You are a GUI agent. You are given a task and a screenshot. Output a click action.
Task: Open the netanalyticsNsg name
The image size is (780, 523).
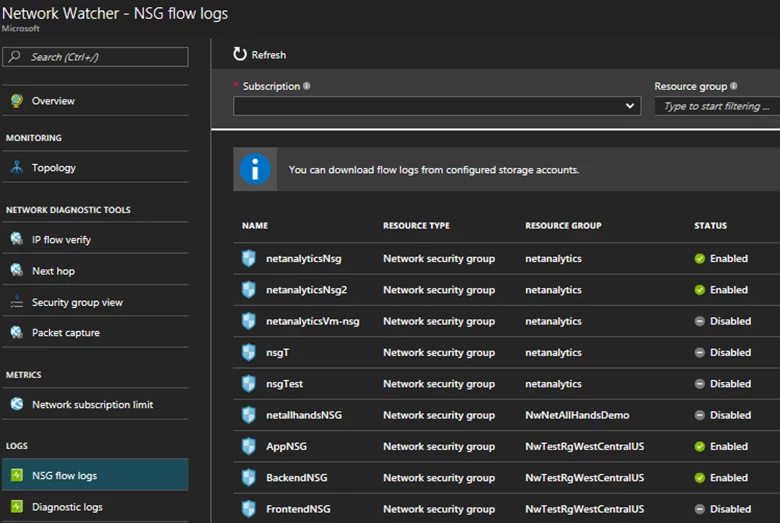pyautogui.click(x=303, y=258)
